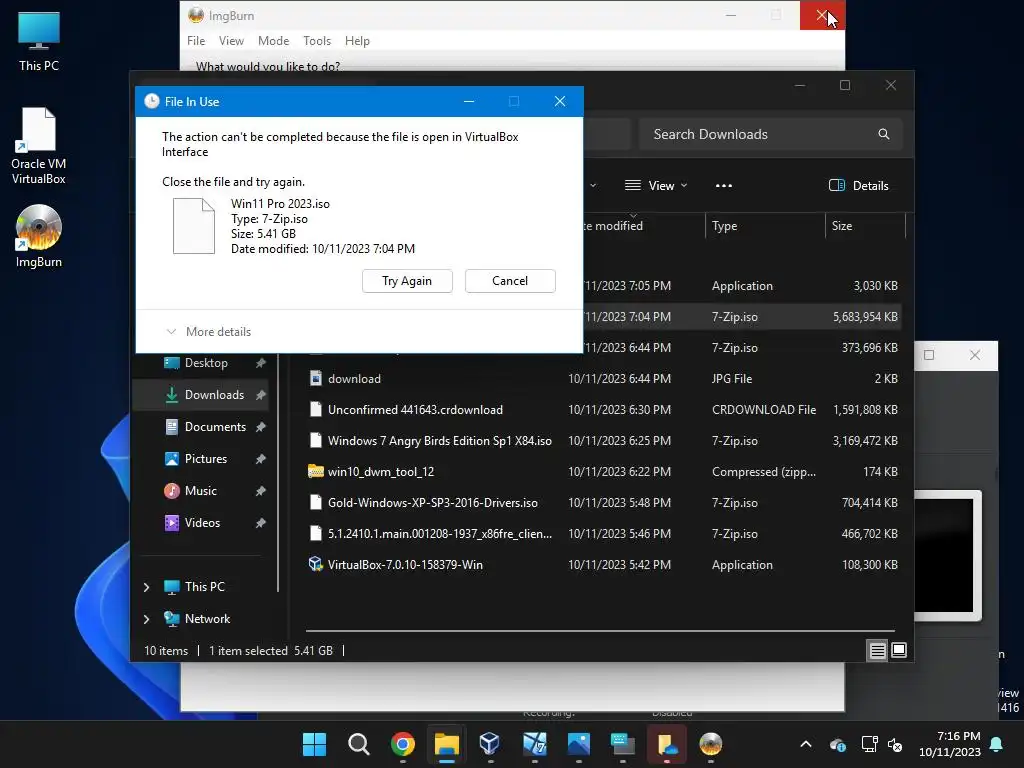Click the network tray icon
This screenshot has width=1024, height=768.
pyautogui.click(x=869, y=744)
